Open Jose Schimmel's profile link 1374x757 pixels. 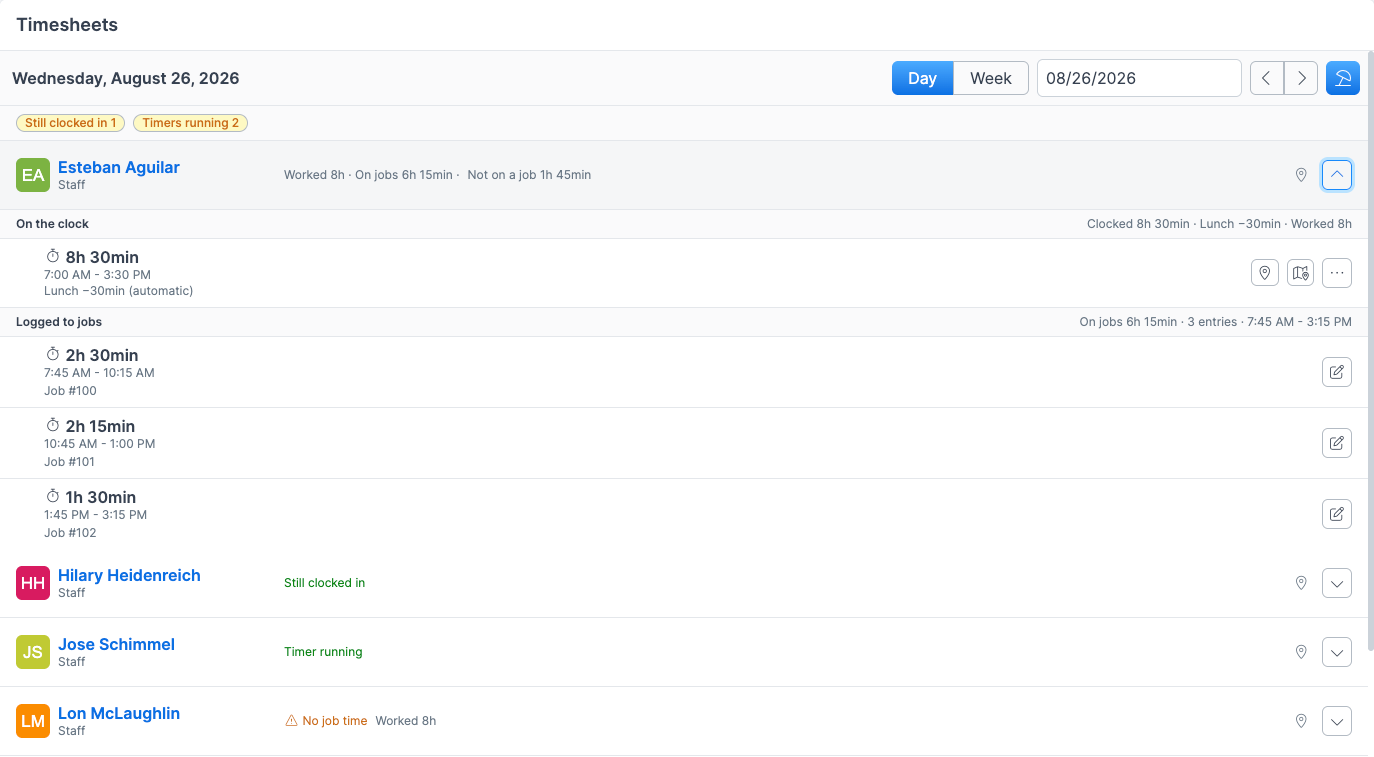(x=116, y=644)
